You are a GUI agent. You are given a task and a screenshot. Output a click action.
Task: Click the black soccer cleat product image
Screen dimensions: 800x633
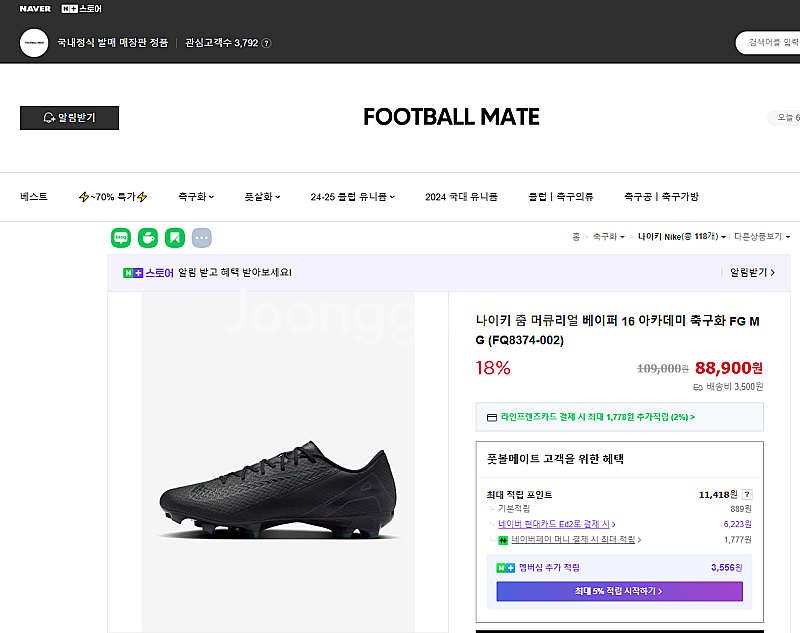(278, 489)
